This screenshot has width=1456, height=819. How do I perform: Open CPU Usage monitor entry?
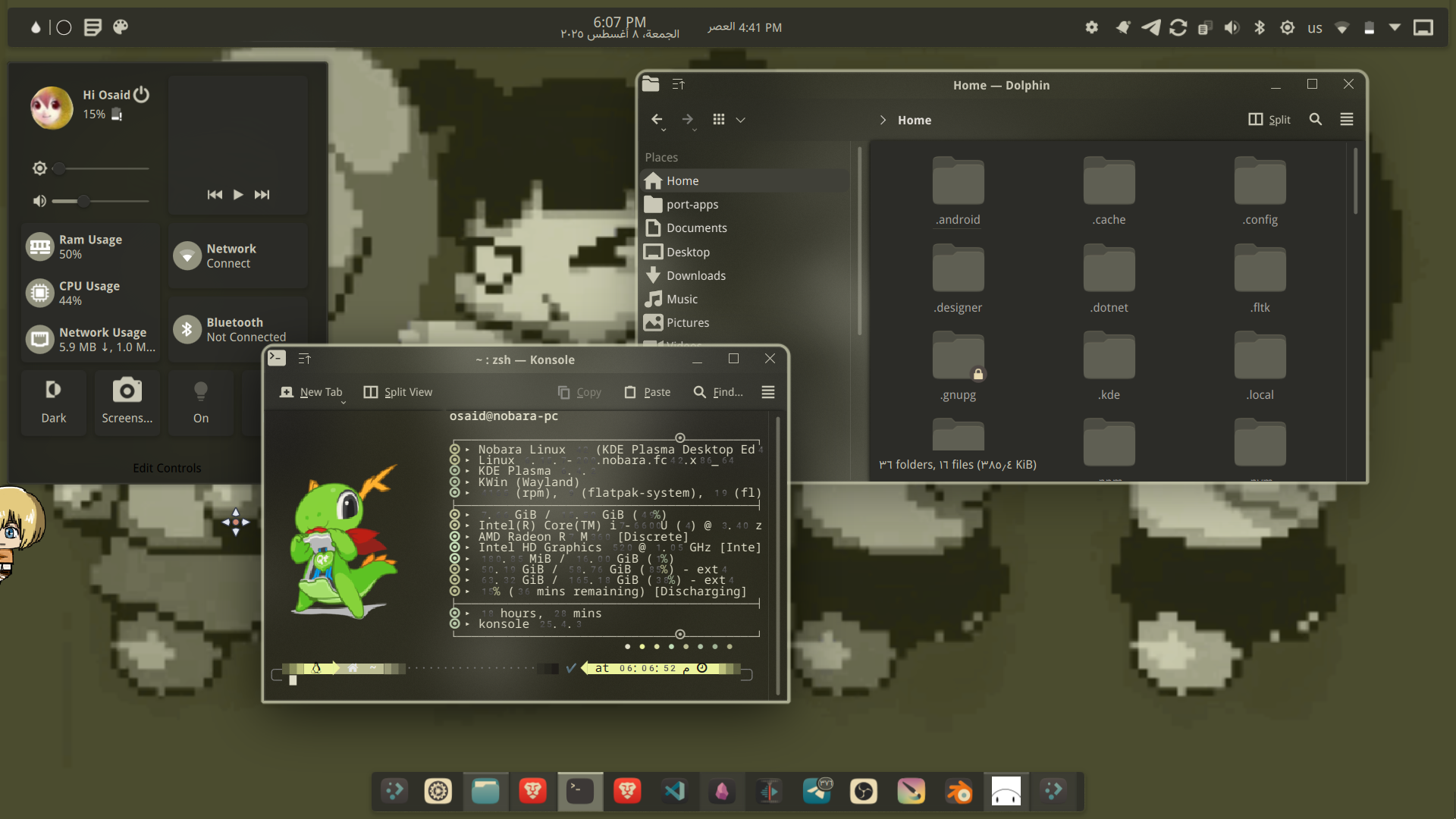(91, 293)
